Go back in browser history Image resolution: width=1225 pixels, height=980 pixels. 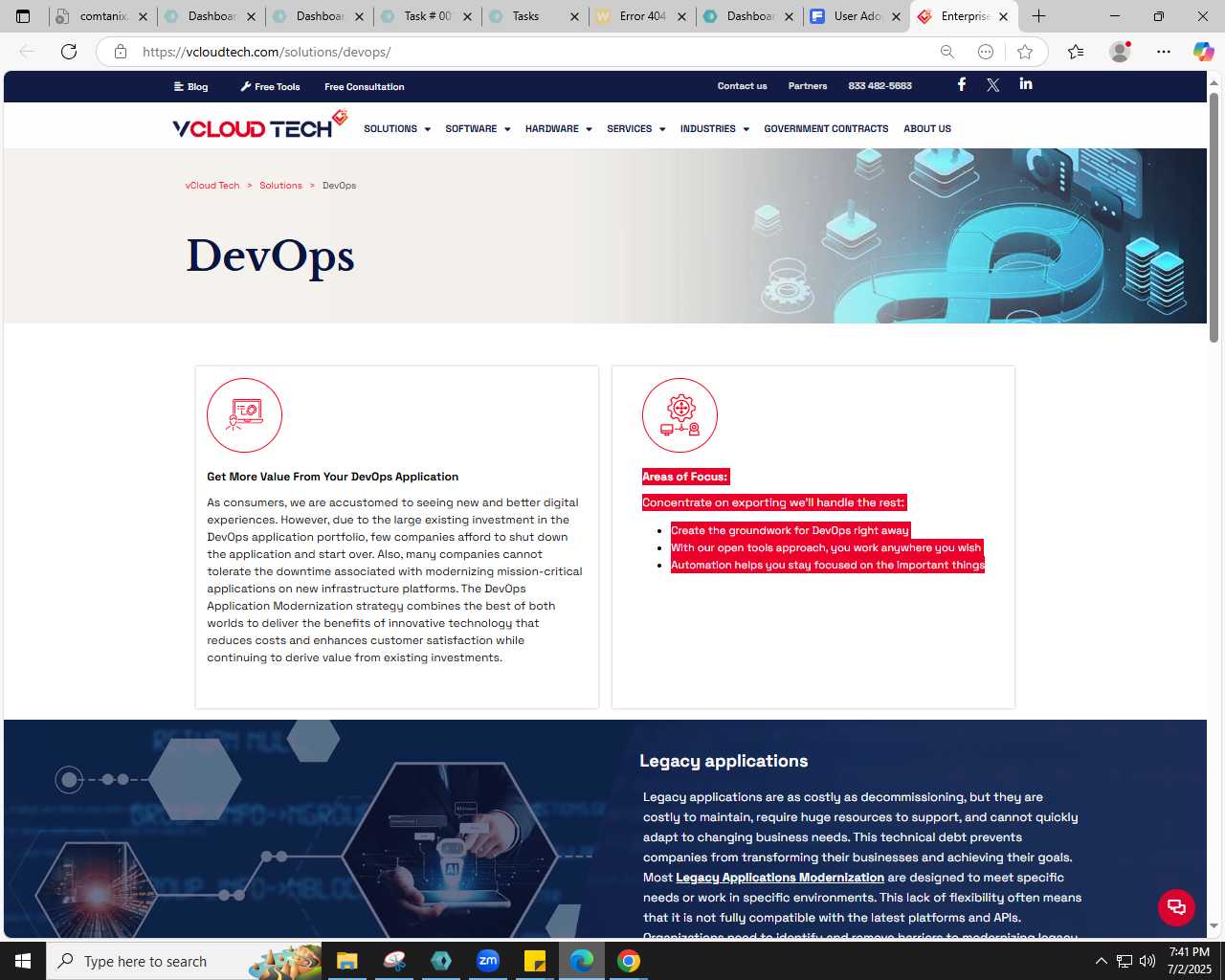coord(27,52)
